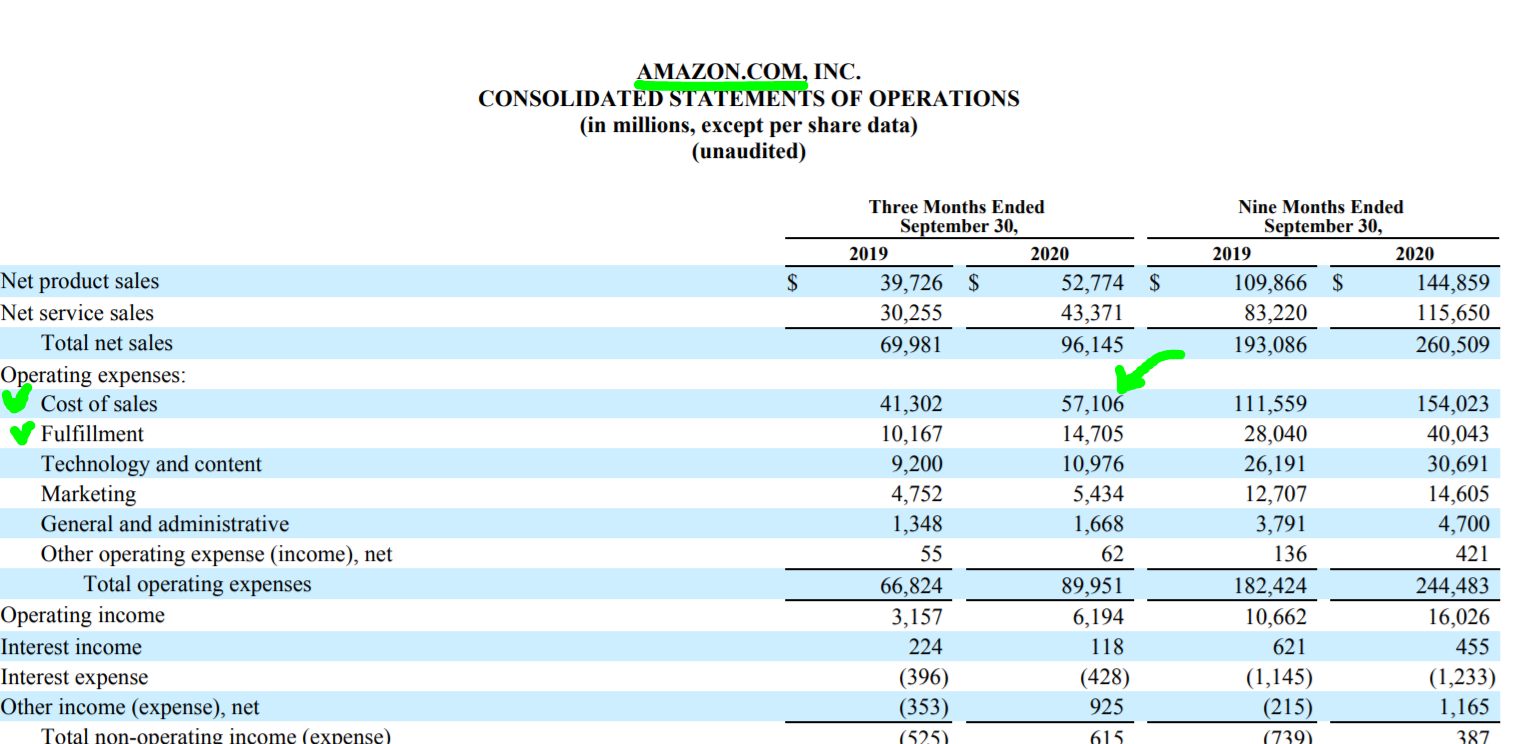The image size is (1529, 744).
Task: Click the net service sales value 115,650
Action: (x=1452, y=313)
